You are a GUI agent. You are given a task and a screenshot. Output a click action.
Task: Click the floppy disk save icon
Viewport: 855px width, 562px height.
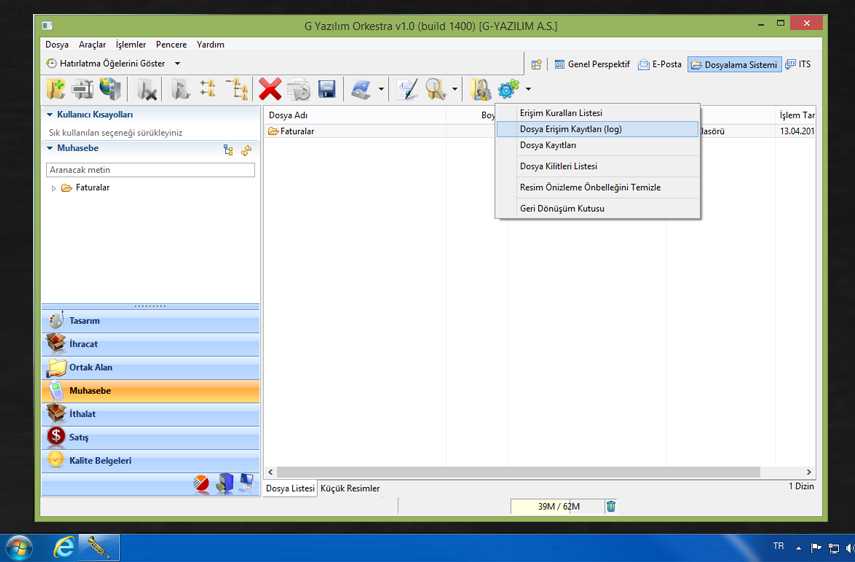[x=326, y=90]
